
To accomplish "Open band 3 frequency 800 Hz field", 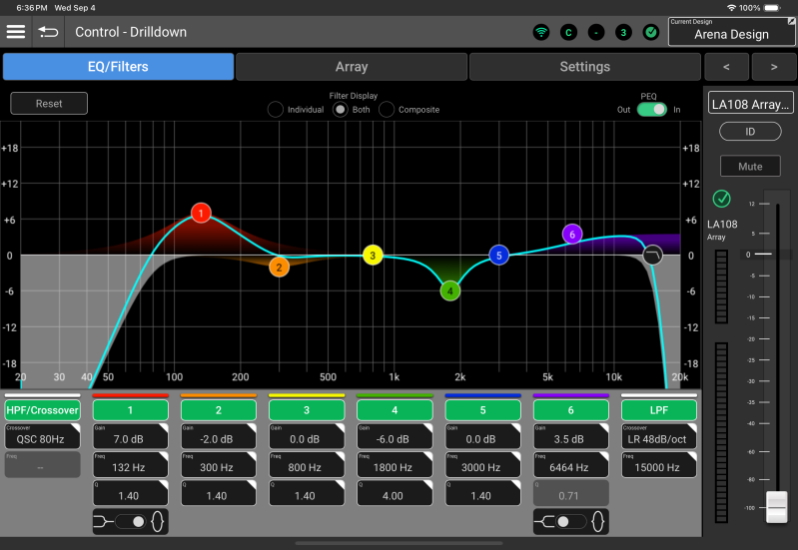I will pyautogui.click(x=306, y=465).
